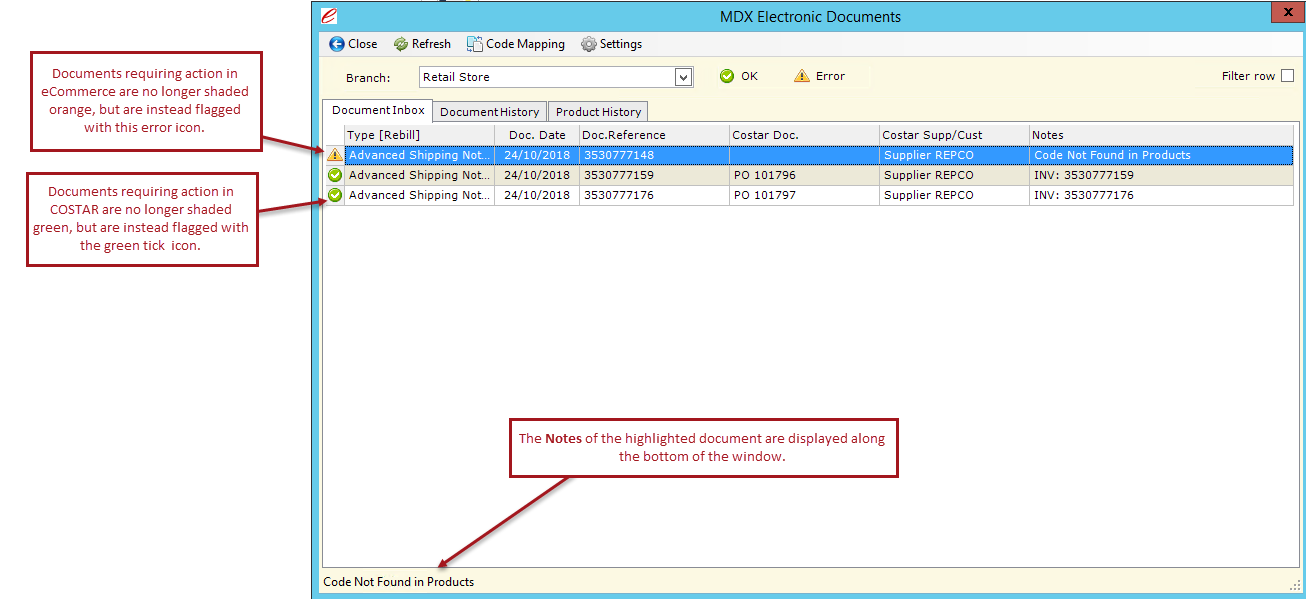The height and width of the screenshot is (599, 1306).
Task: Click PO 101797 cell
Action: (804, 195)
